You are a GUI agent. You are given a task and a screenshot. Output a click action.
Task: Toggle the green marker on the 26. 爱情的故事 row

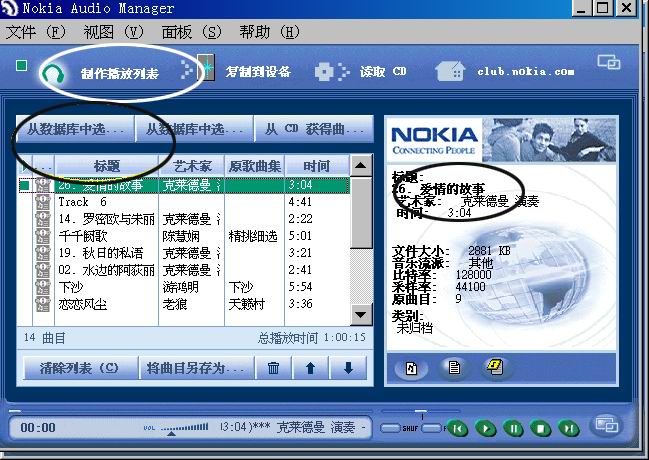click(25, 186)
